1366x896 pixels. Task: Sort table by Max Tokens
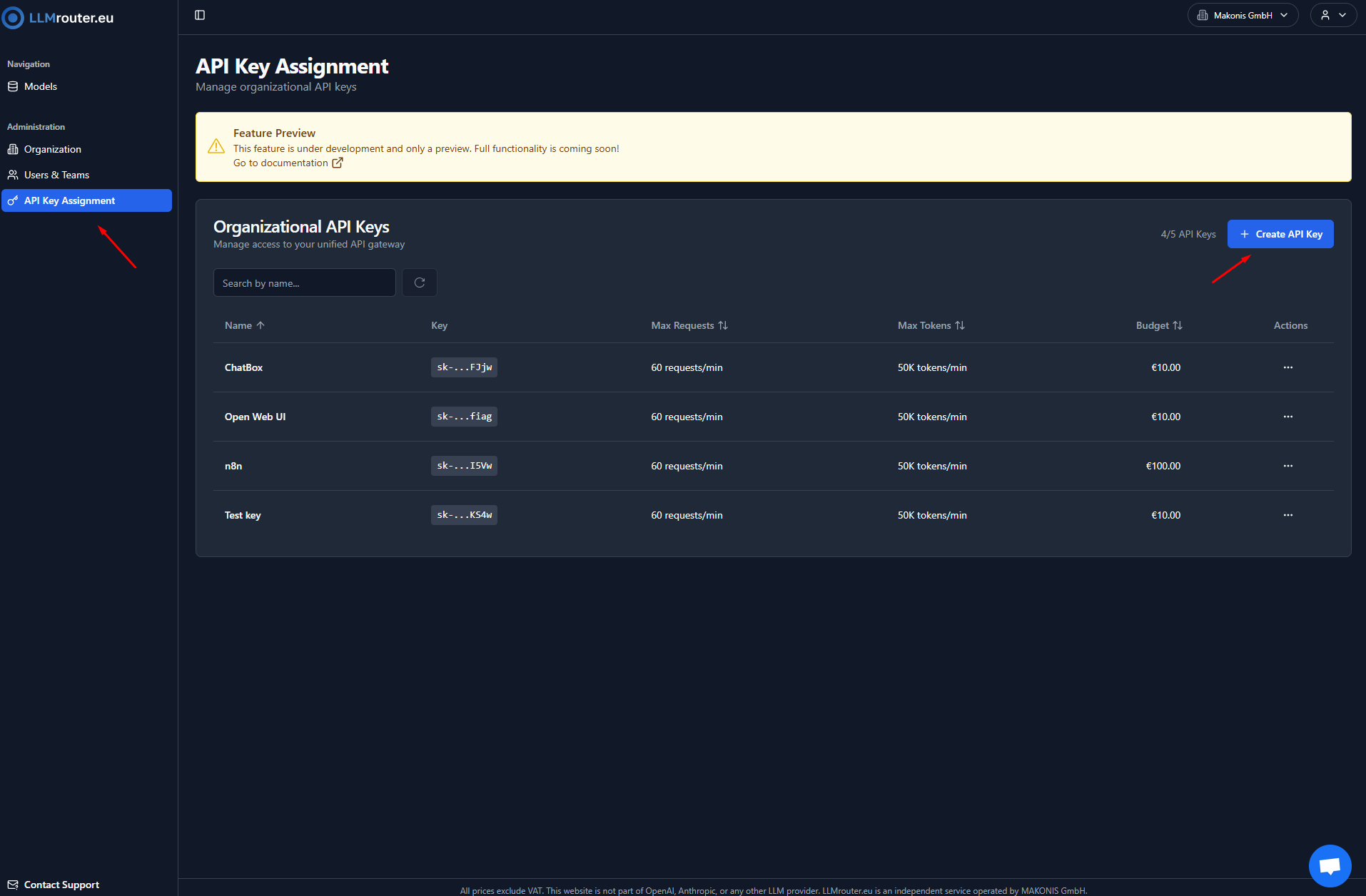point(931,325)
